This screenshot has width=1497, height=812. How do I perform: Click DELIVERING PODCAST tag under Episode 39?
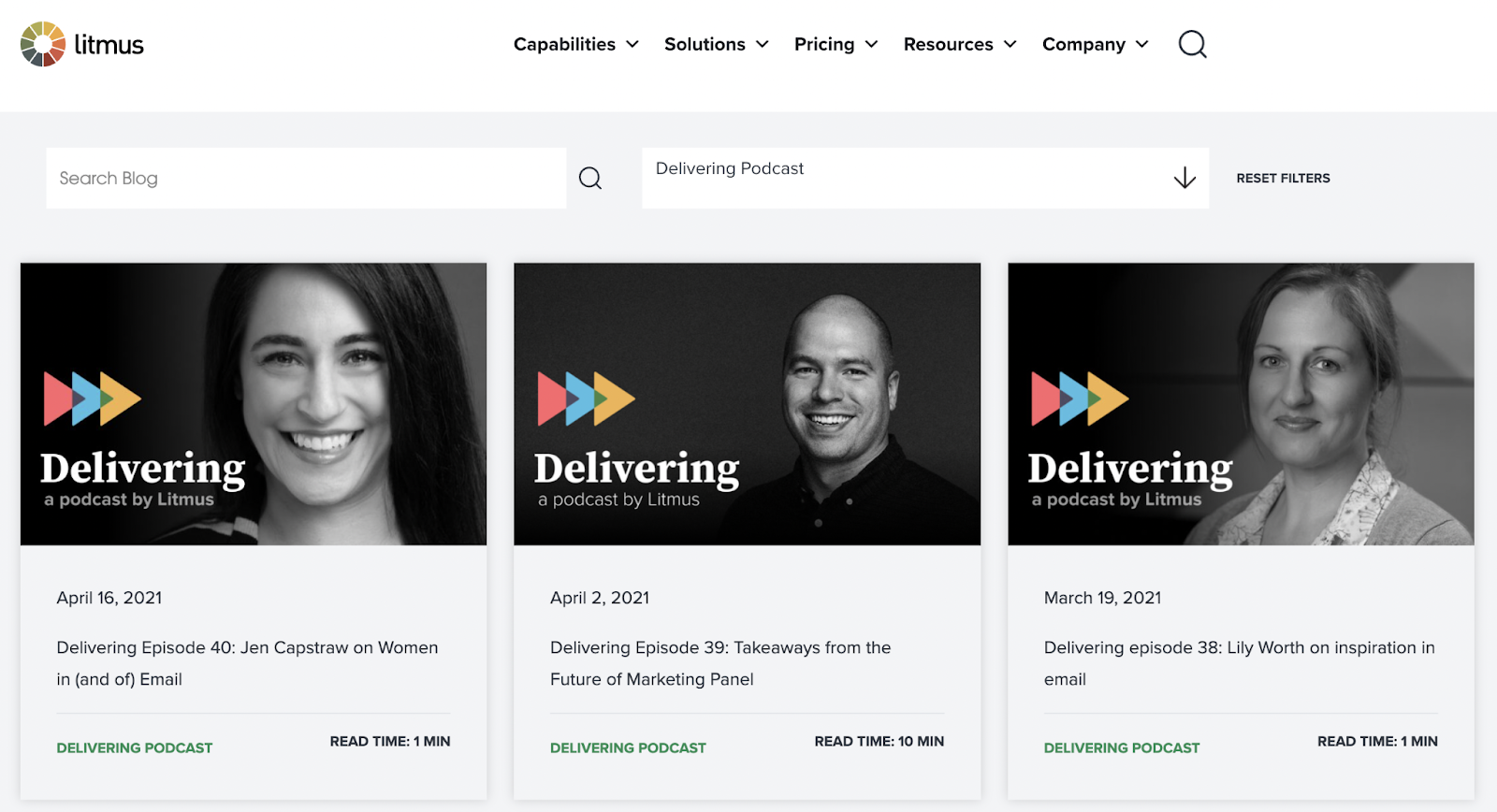[x=628, y=747]
